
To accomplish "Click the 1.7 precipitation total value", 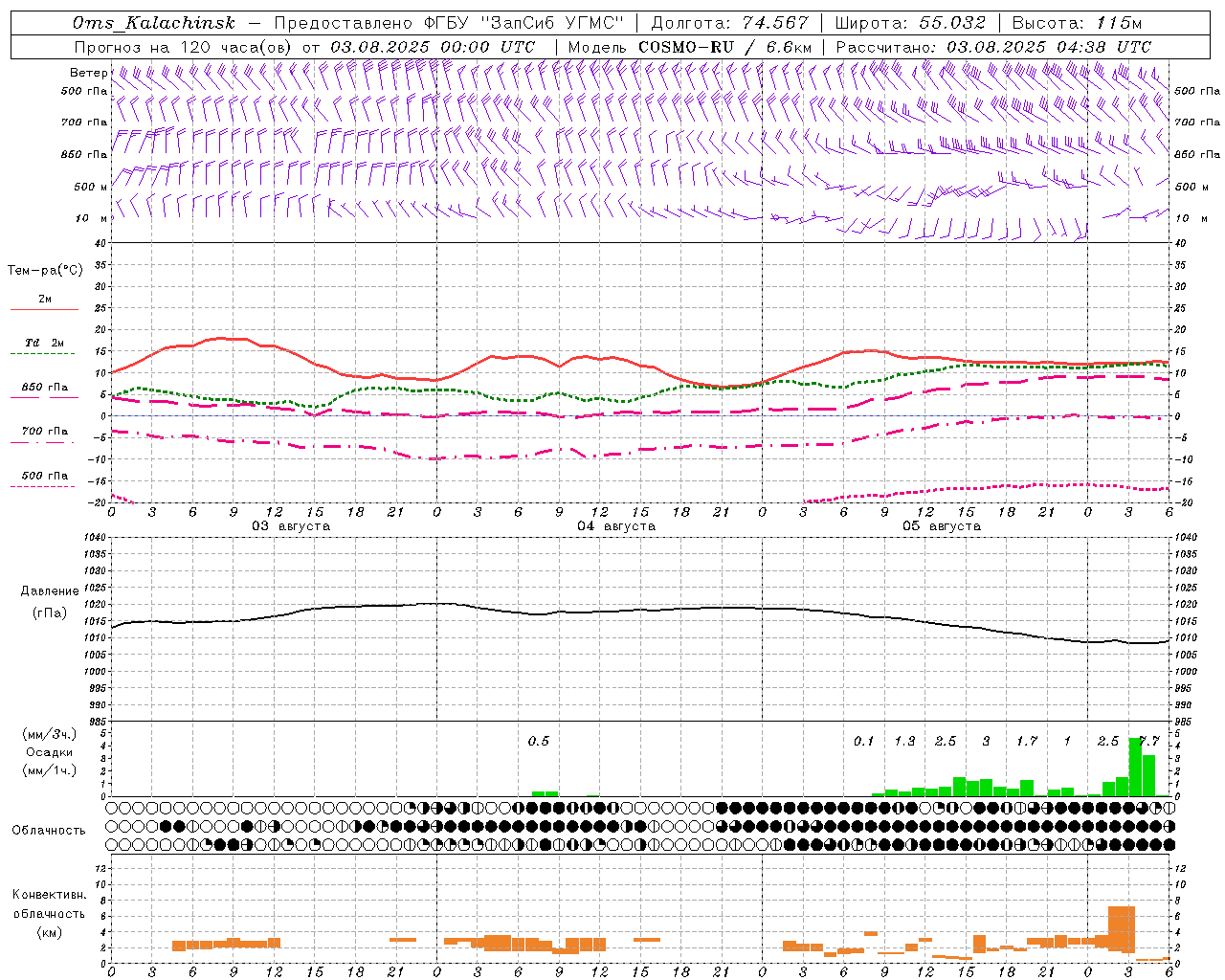I will (1027, 741).
